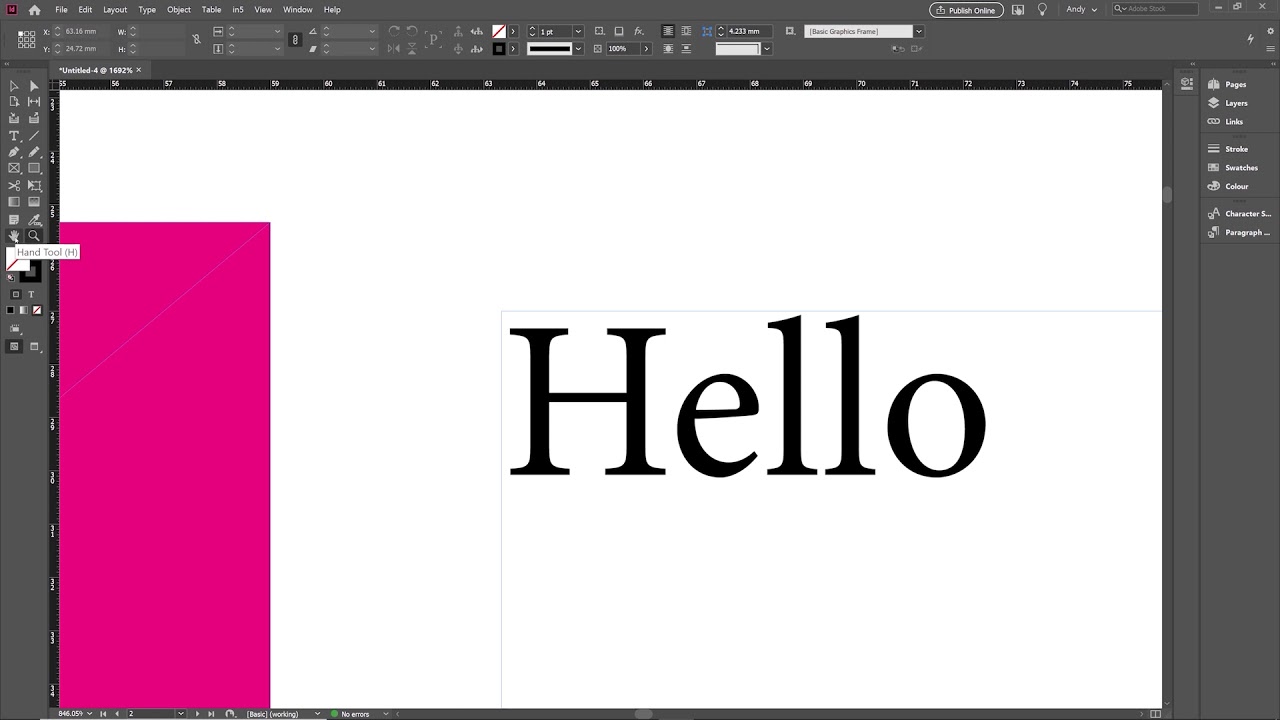This screenshot has height=720, width=1280.
Task: Click the stroke swatch in control bar
Action: coord(498,48)
